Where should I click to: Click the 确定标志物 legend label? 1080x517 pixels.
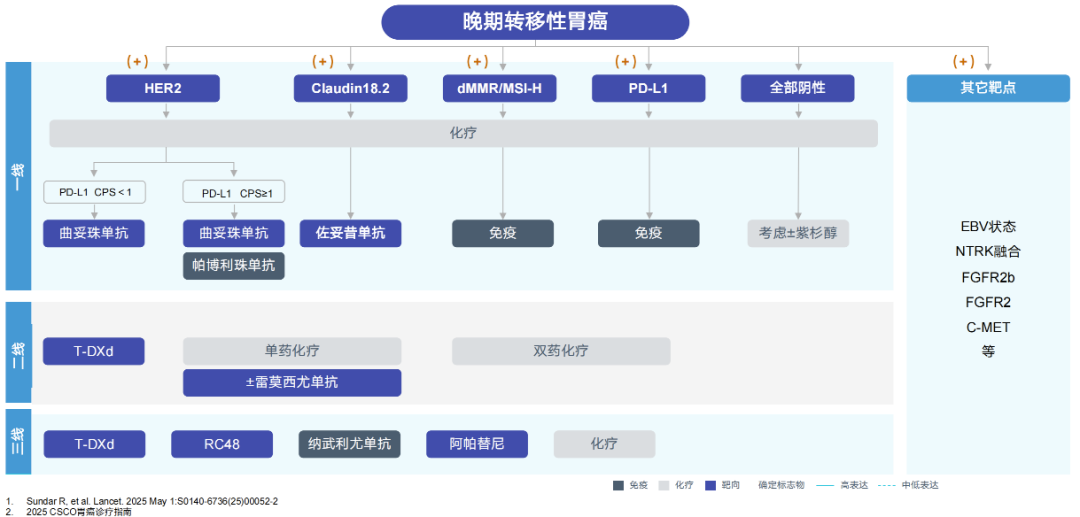coord(782,485)
